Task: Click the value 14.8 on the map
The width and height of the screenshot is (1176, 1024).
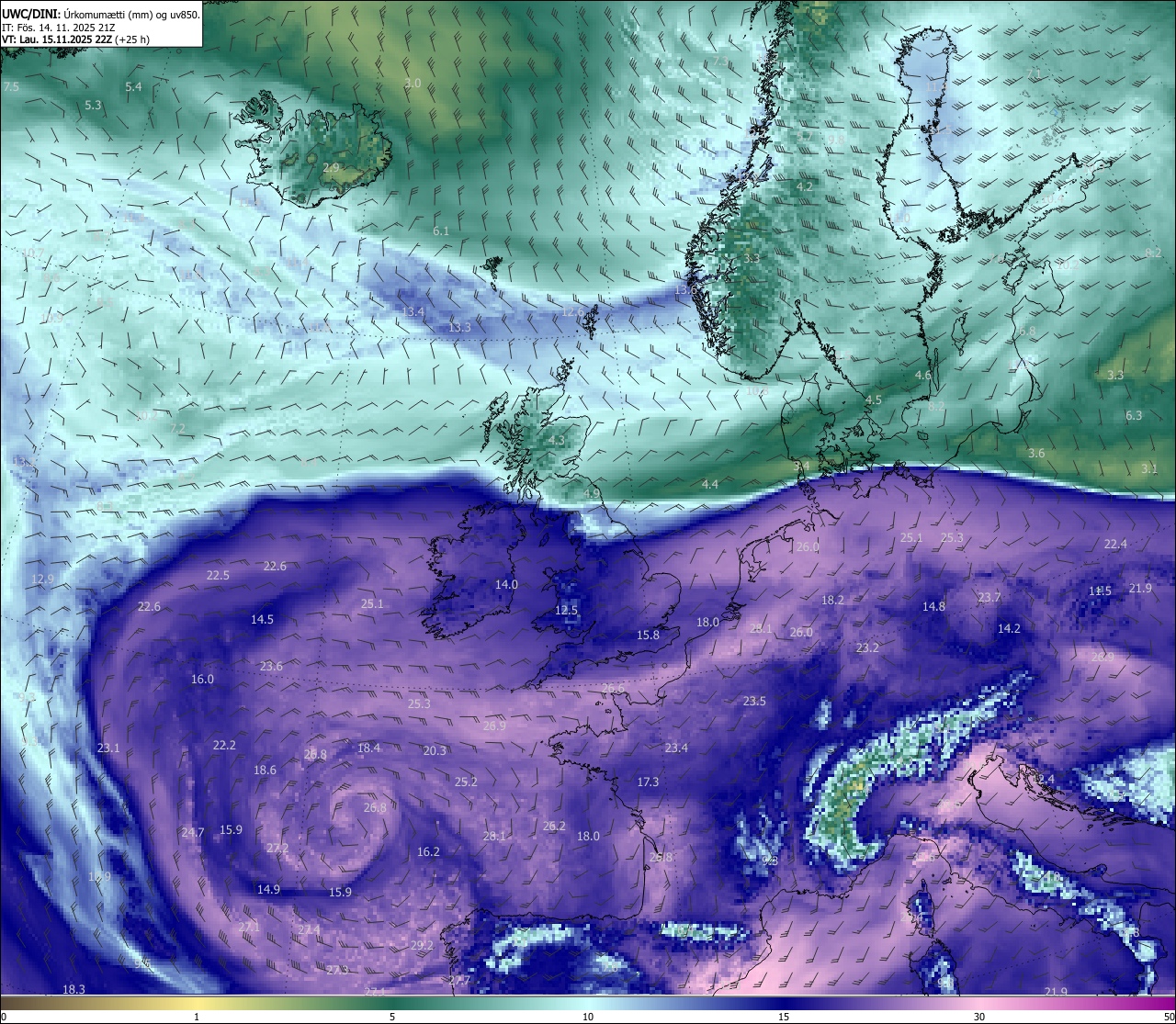Action: tap(933, 606)
